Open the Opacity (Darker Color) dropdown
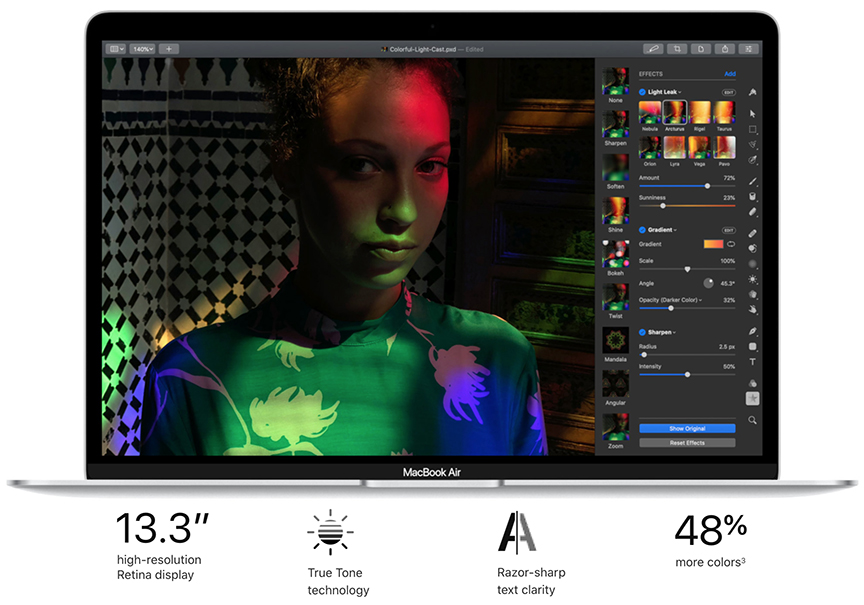The image size is (864, 605). click(x=671, y=300)
